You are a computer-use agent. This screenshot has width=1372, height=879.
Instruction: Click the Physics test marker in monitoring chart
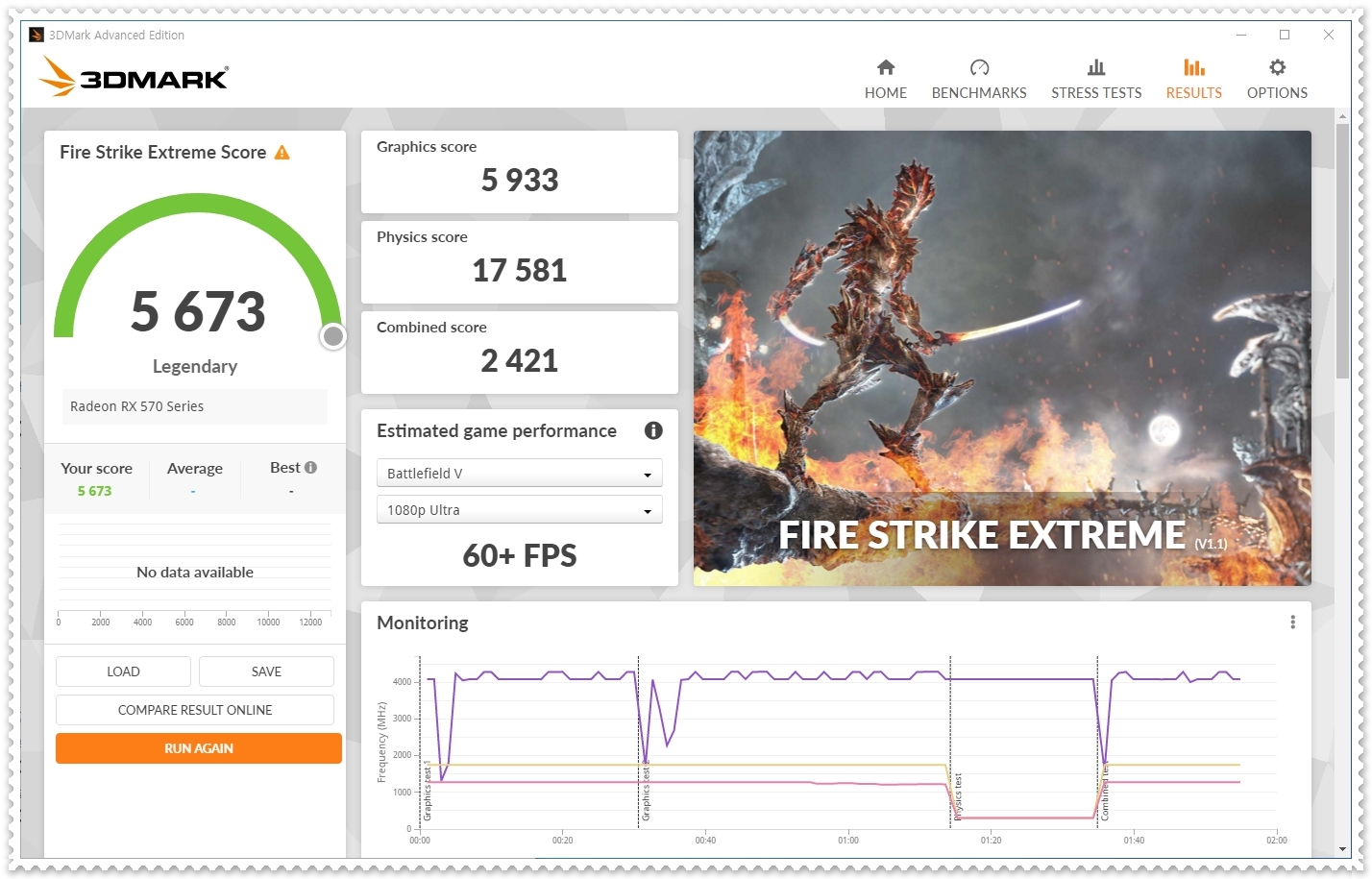(x=957, y=796)
